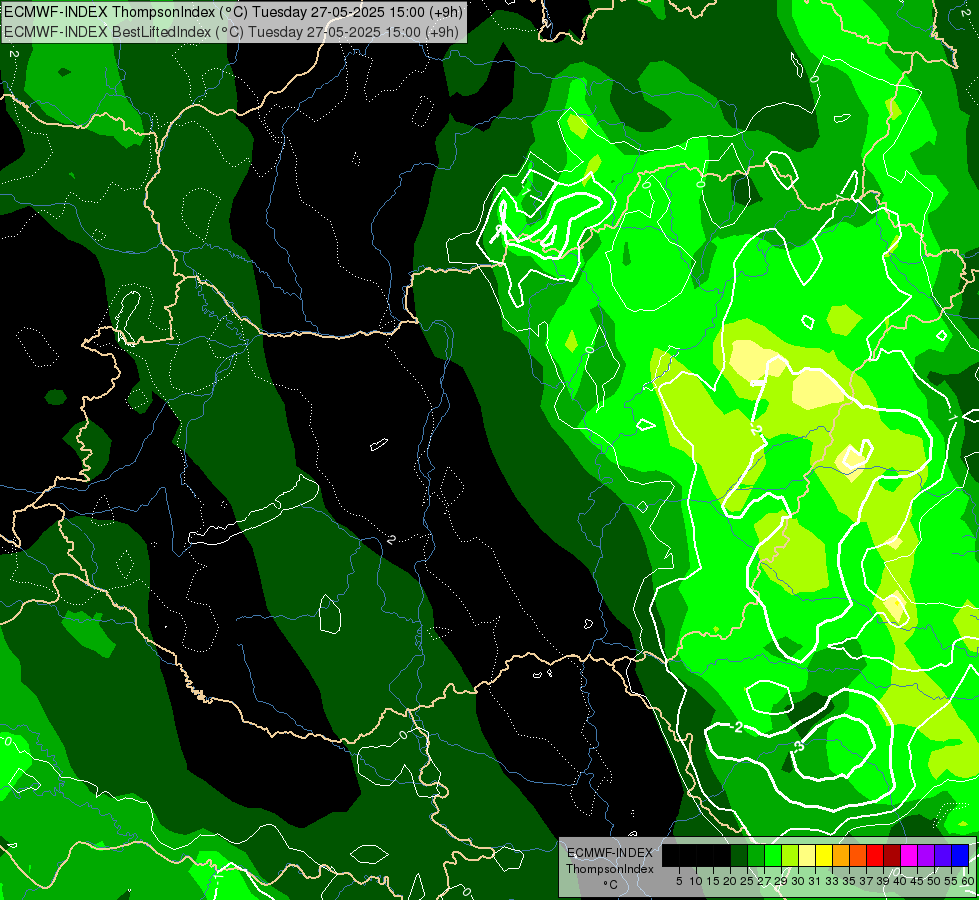Click the legend tick value 30
The width and height of the screenshot is (979, 900).
pos(798,881)
